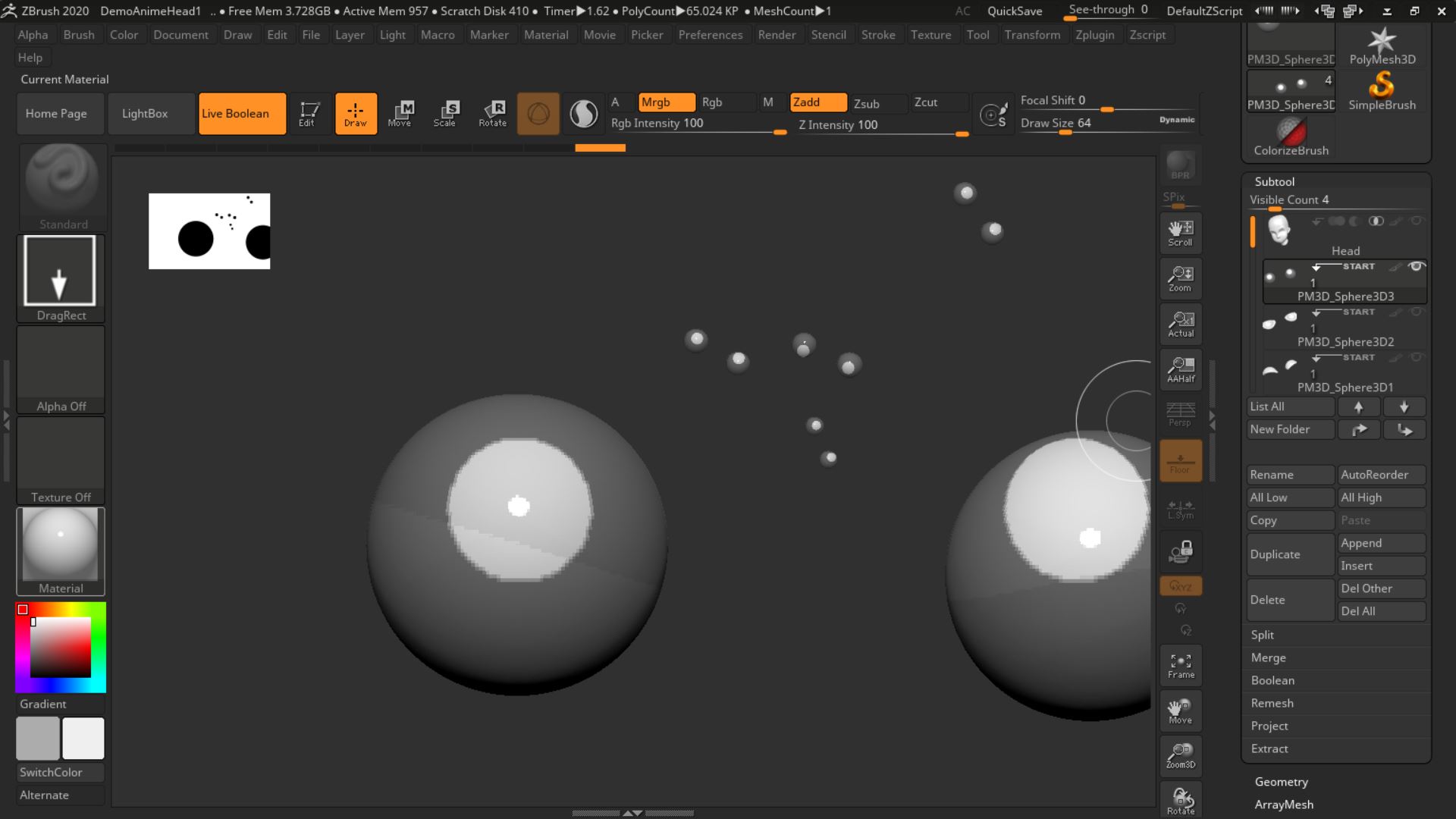The width and height of the screenshot is (1456, 819).
Task: Click the Frame view icon
Action: click(1180, 665)
